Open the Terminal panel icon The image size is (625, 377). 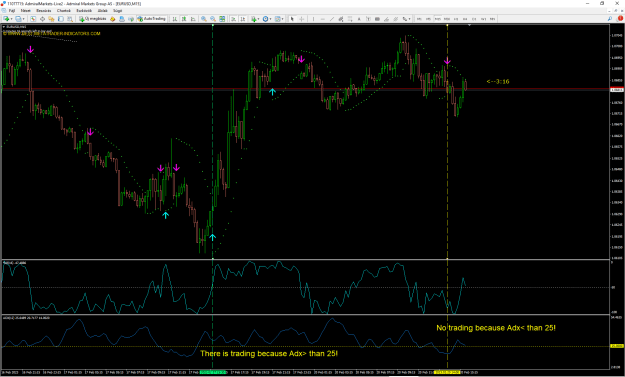[x=61, y=19]
